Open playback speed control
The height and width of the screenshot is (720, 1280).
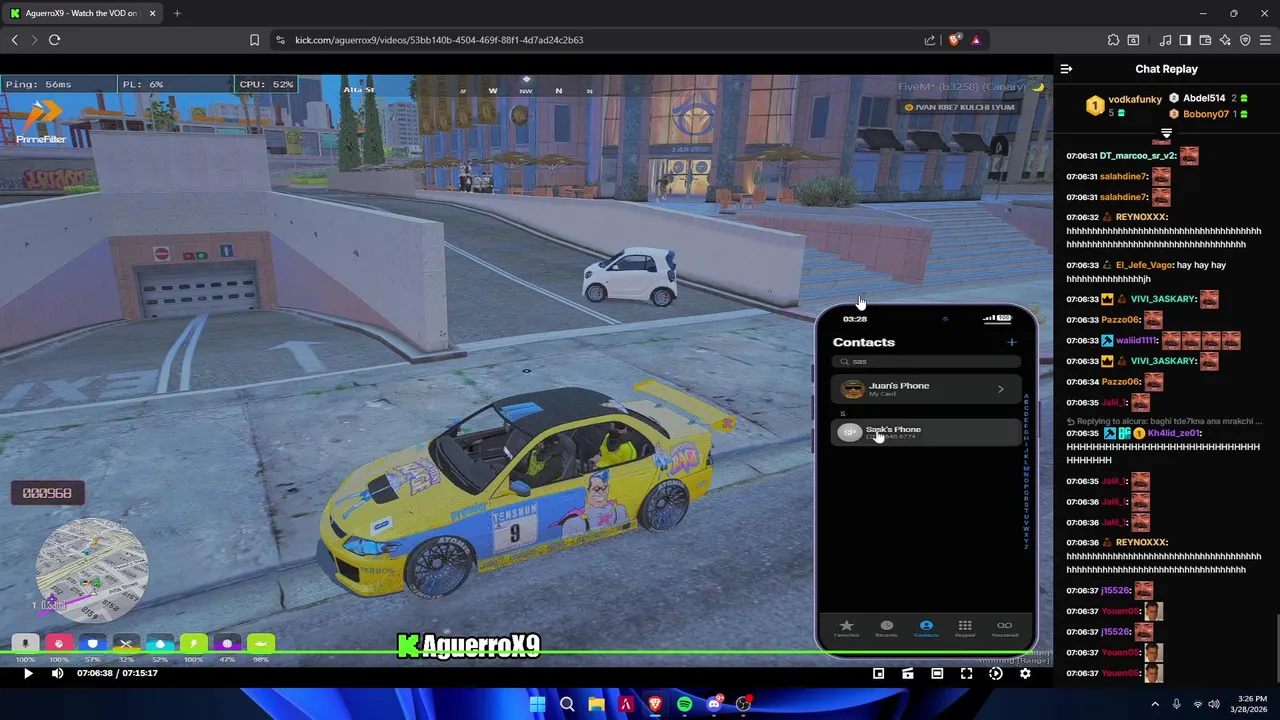[x=996, y=674]
